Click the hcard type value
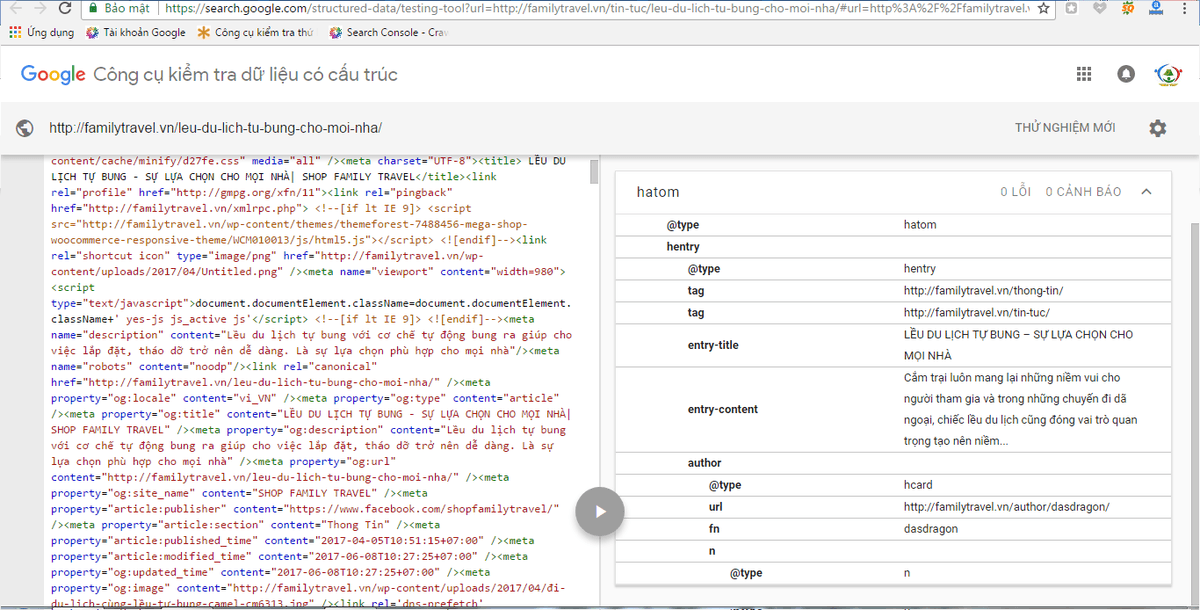1200x610 pixels. click(x=918, y=485)
